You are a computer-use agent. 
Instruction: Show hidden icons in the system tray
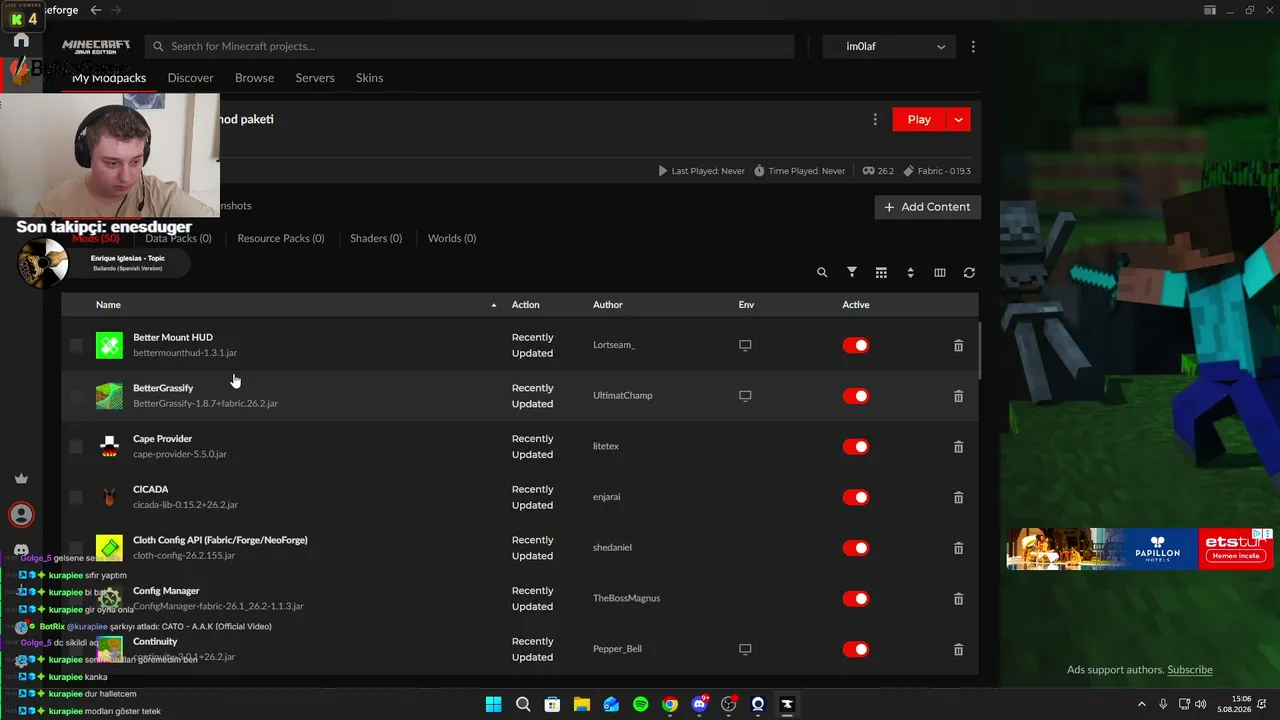pos(1142,704)
